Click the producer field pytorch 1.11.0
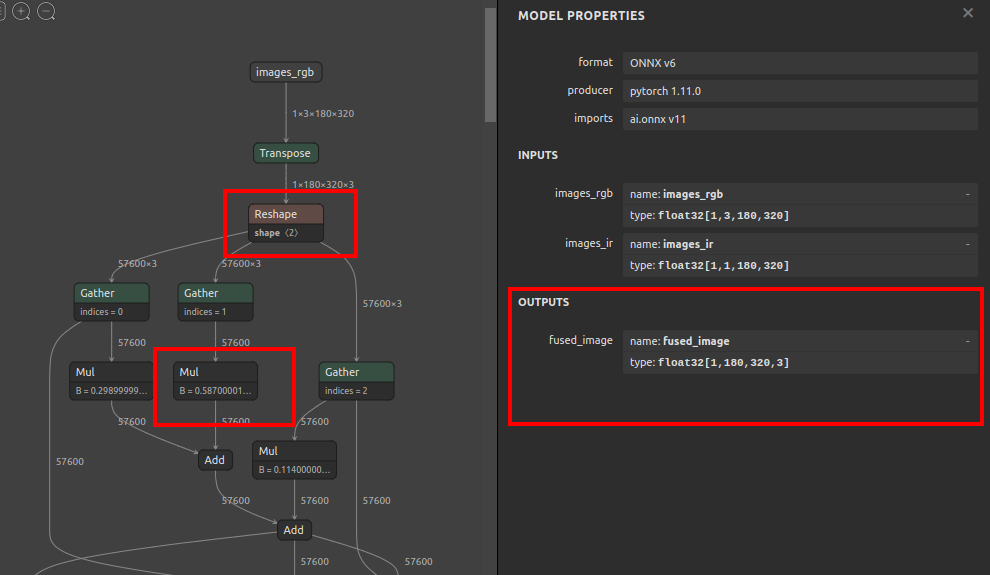 [800, 91]
